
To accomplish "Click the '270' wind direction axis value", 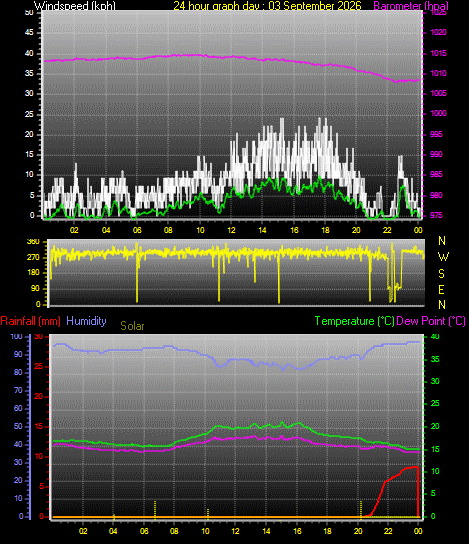I will pyautogui.click(x=33, y=258).
